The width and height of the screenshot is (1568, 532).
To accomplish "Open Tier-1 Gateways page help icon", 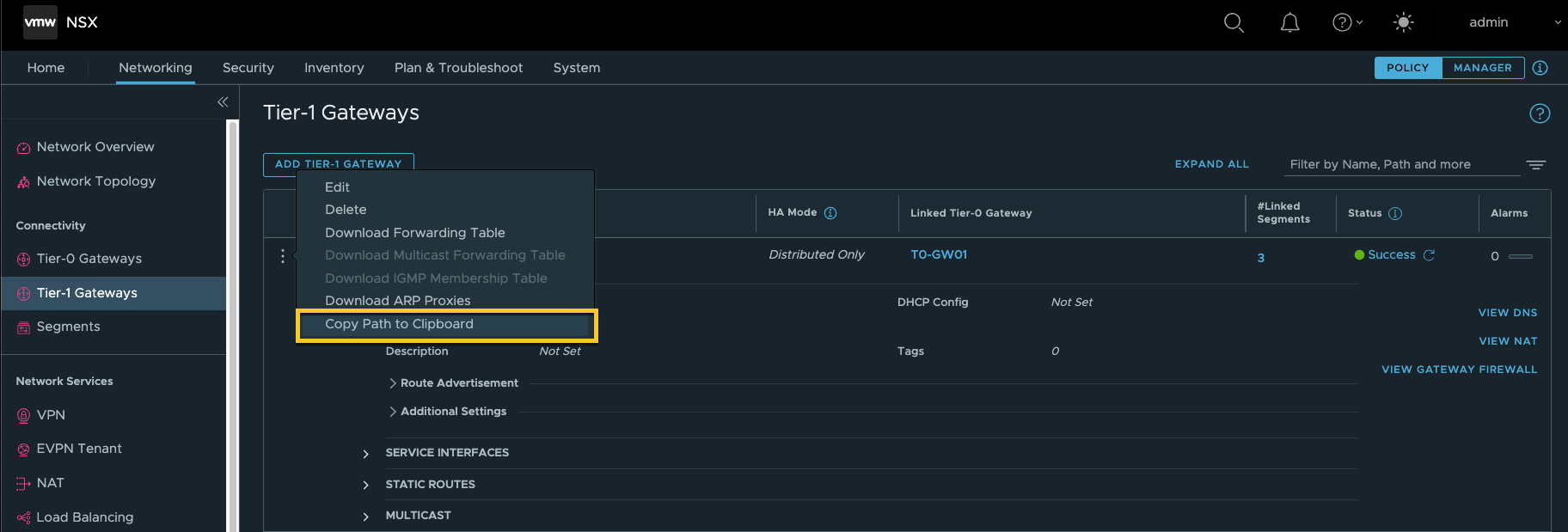I will pos(1540,113).
